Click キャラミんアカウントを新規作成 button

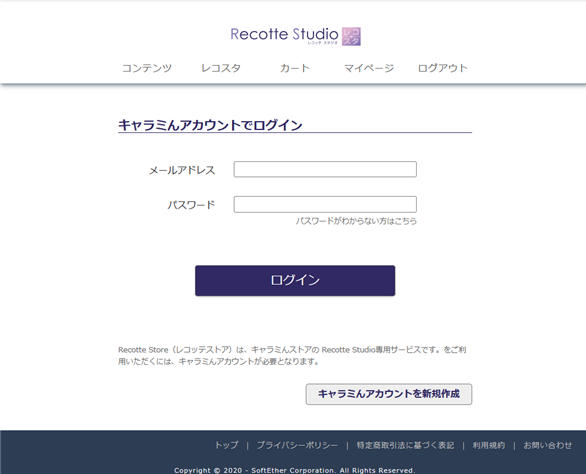pos(389,394)
